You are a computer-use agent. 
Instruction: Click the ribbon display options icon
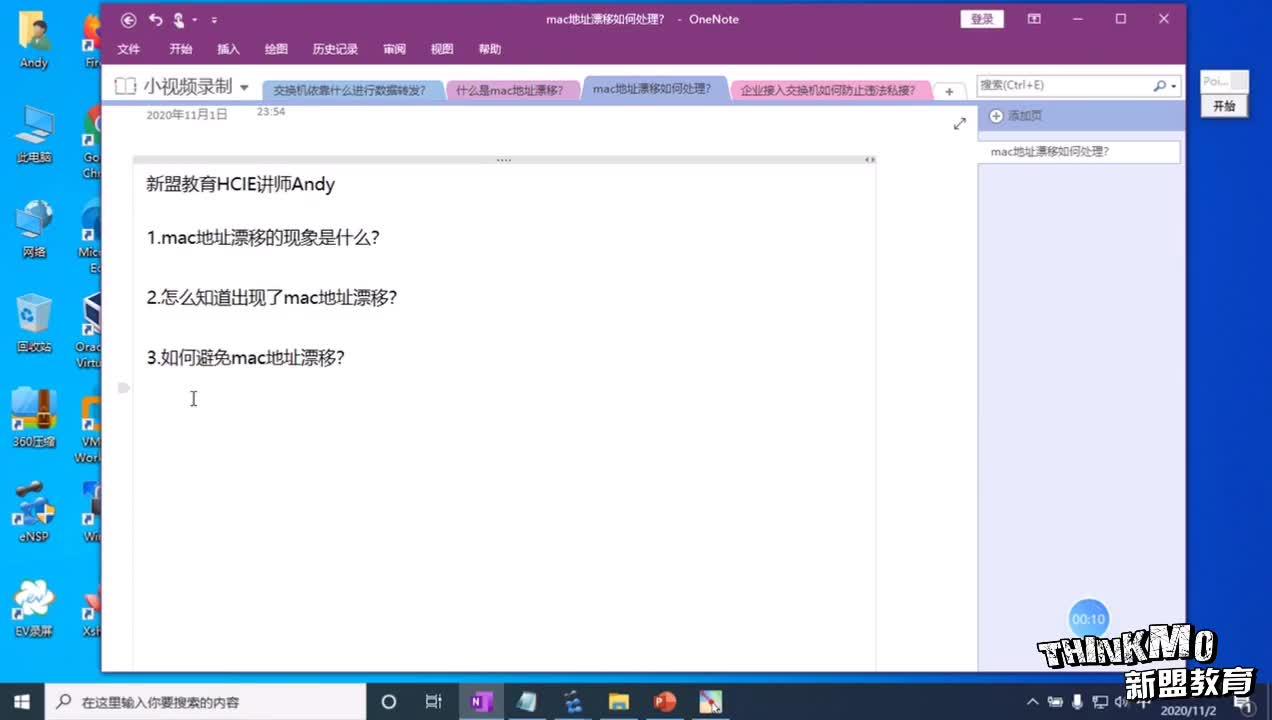[x=1035, y=19]
